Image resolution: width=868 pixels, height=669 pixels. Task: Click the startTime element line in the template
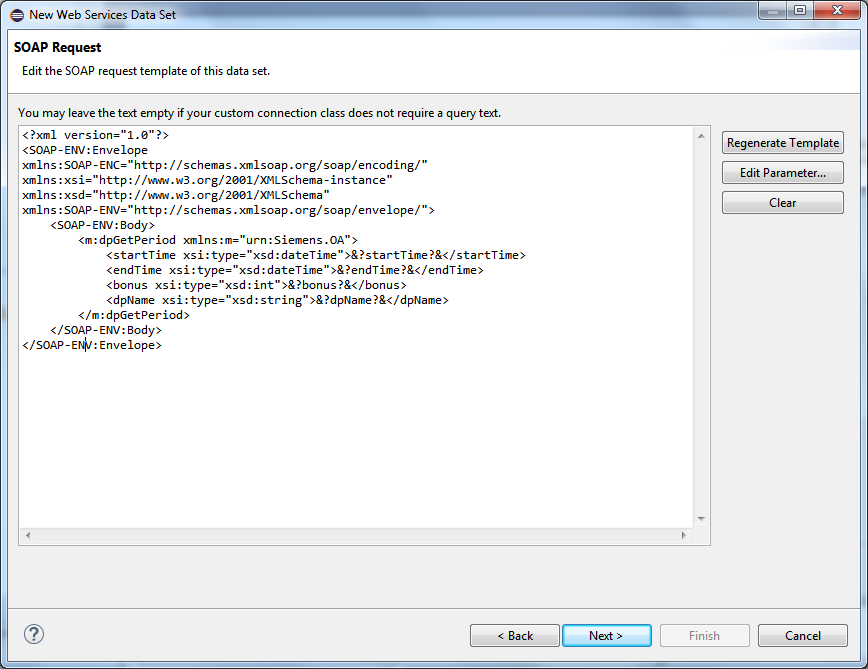pos(315,255)
